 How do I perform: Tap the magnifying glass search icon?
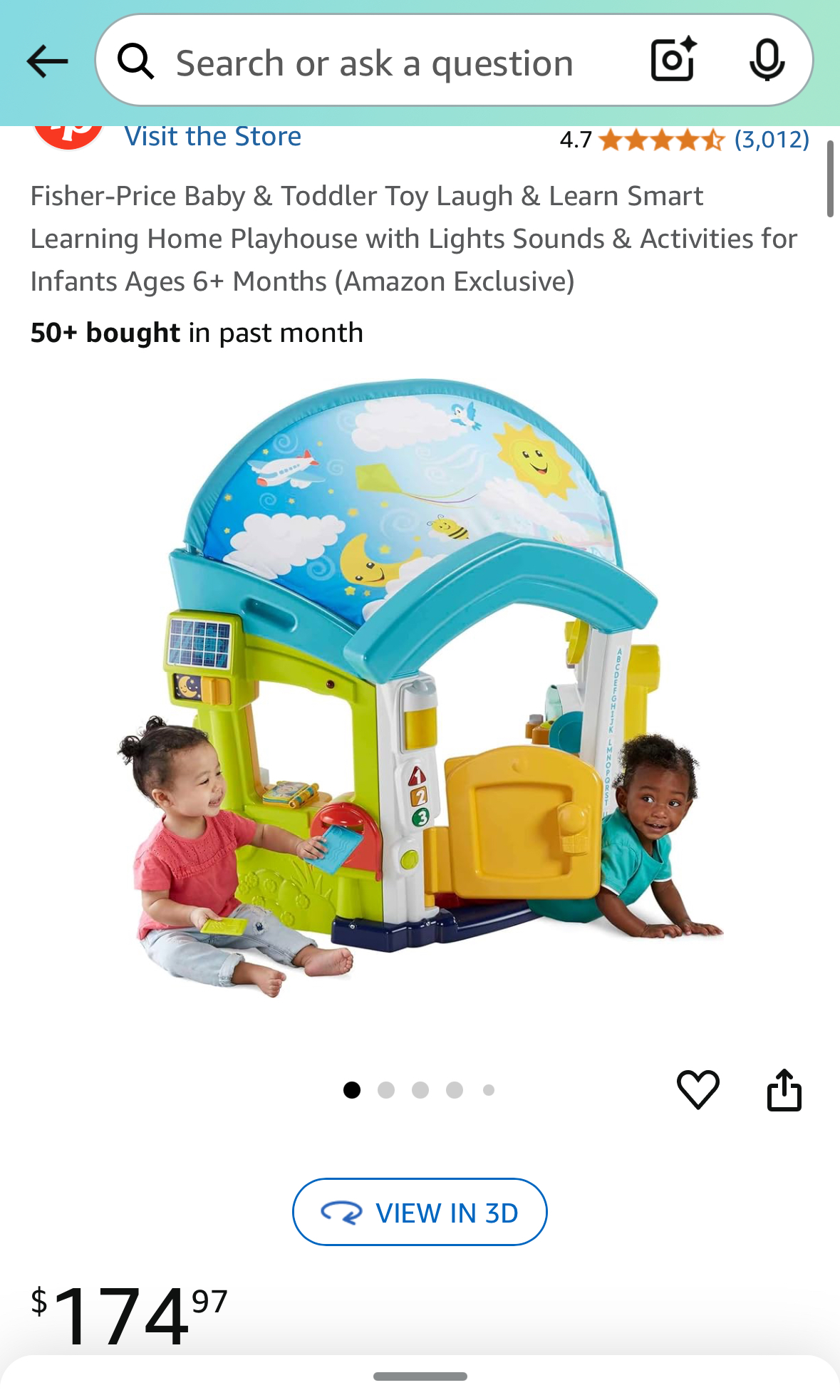(x=135, y=61)
